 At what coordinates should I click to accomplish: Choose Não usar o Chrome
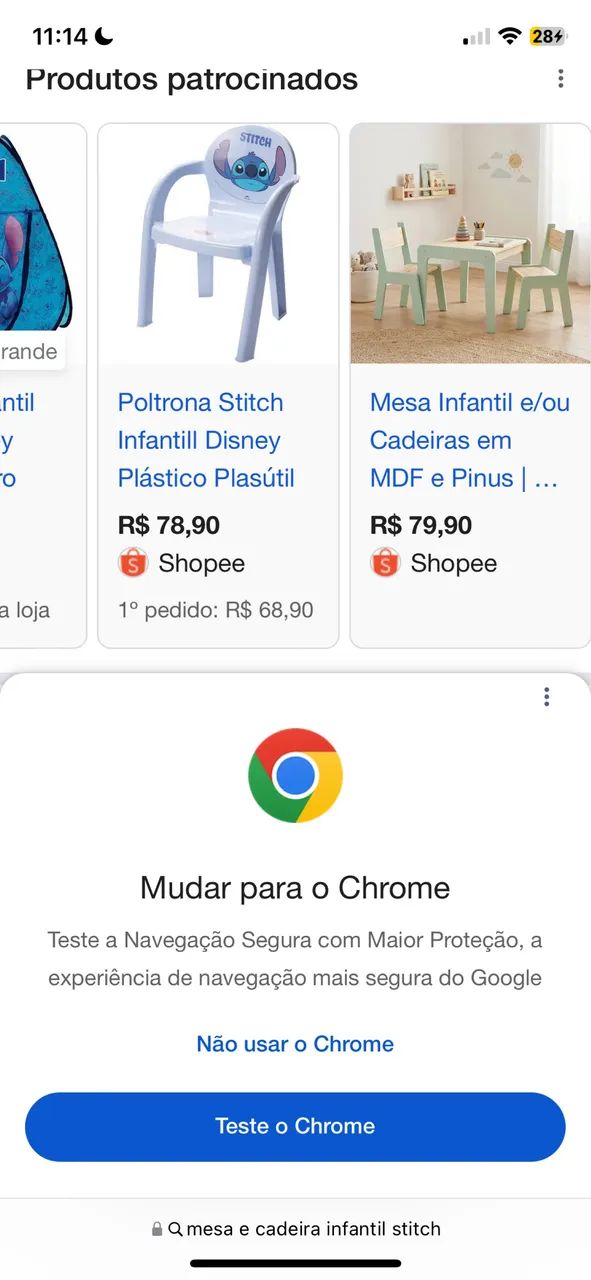[295, 1044]
